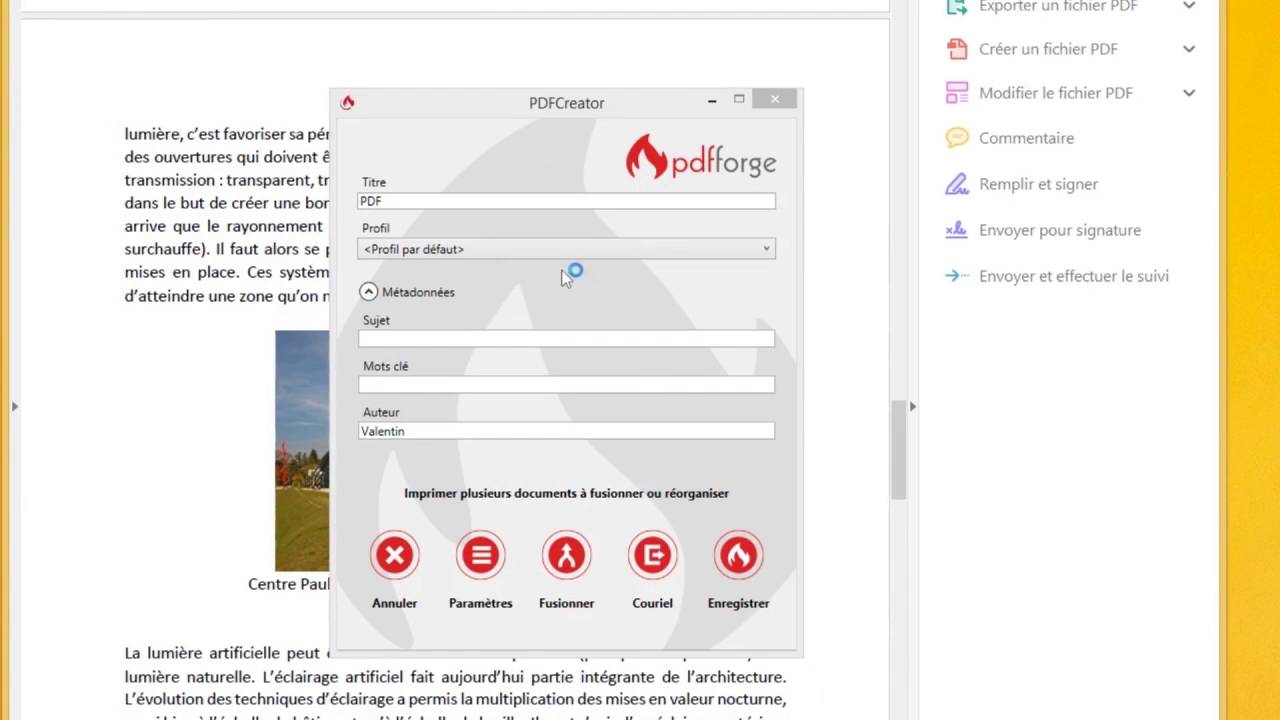Expand Créer un fichier PDF chevron
1280x720 pixels.
[1189, 48]
